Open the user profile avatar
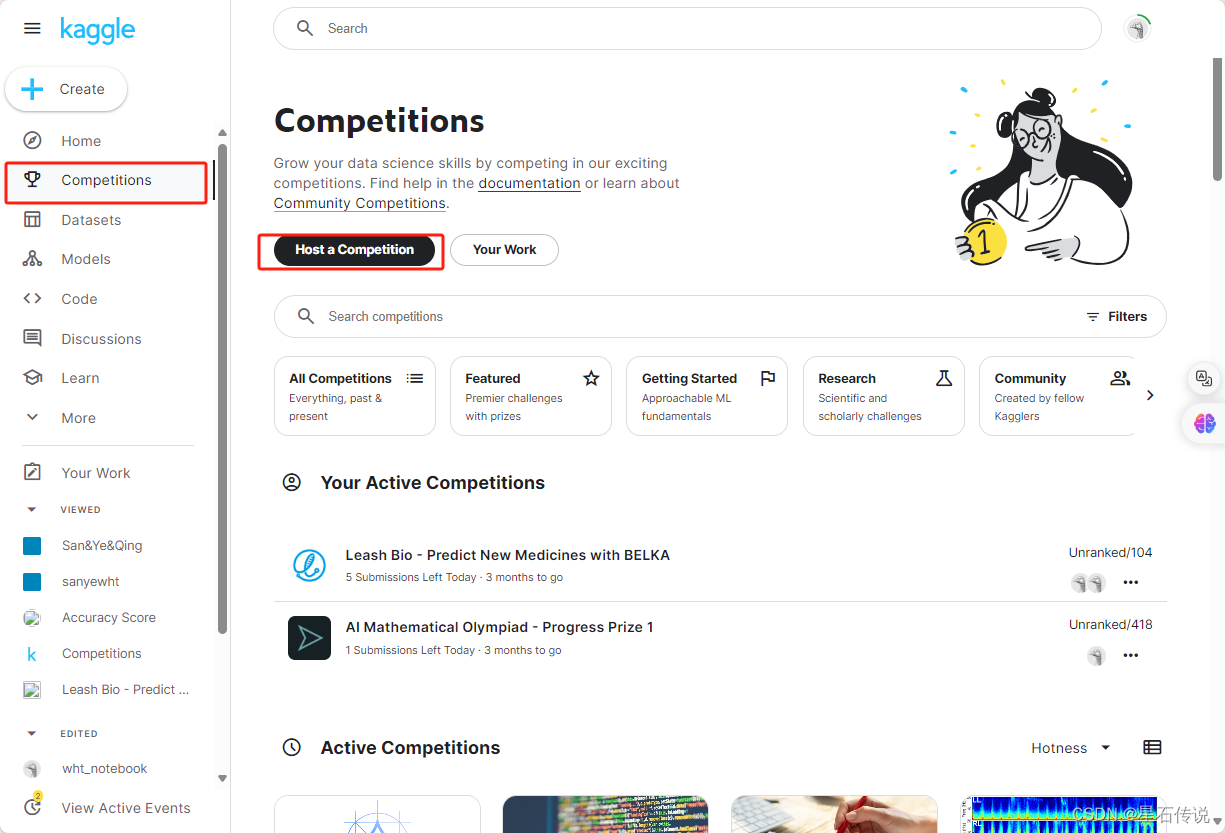 tap(1137, 29)
